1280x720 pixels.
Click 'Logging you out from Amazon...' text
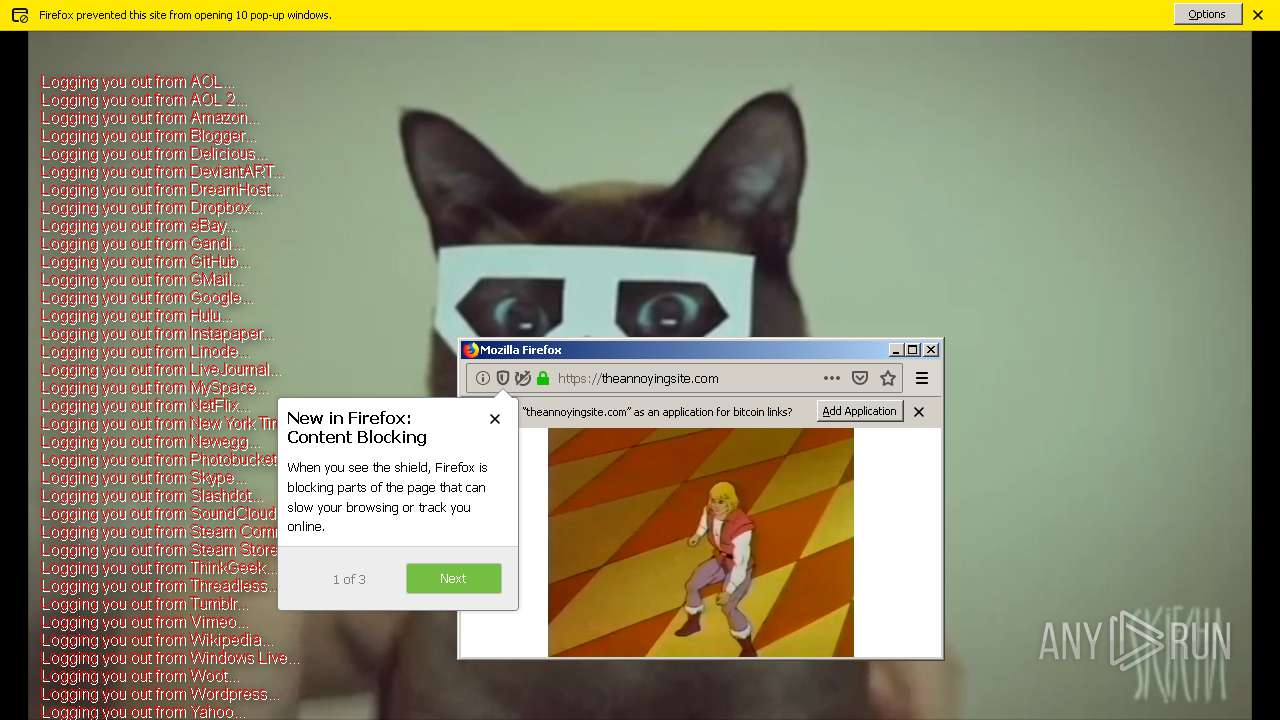150,118
